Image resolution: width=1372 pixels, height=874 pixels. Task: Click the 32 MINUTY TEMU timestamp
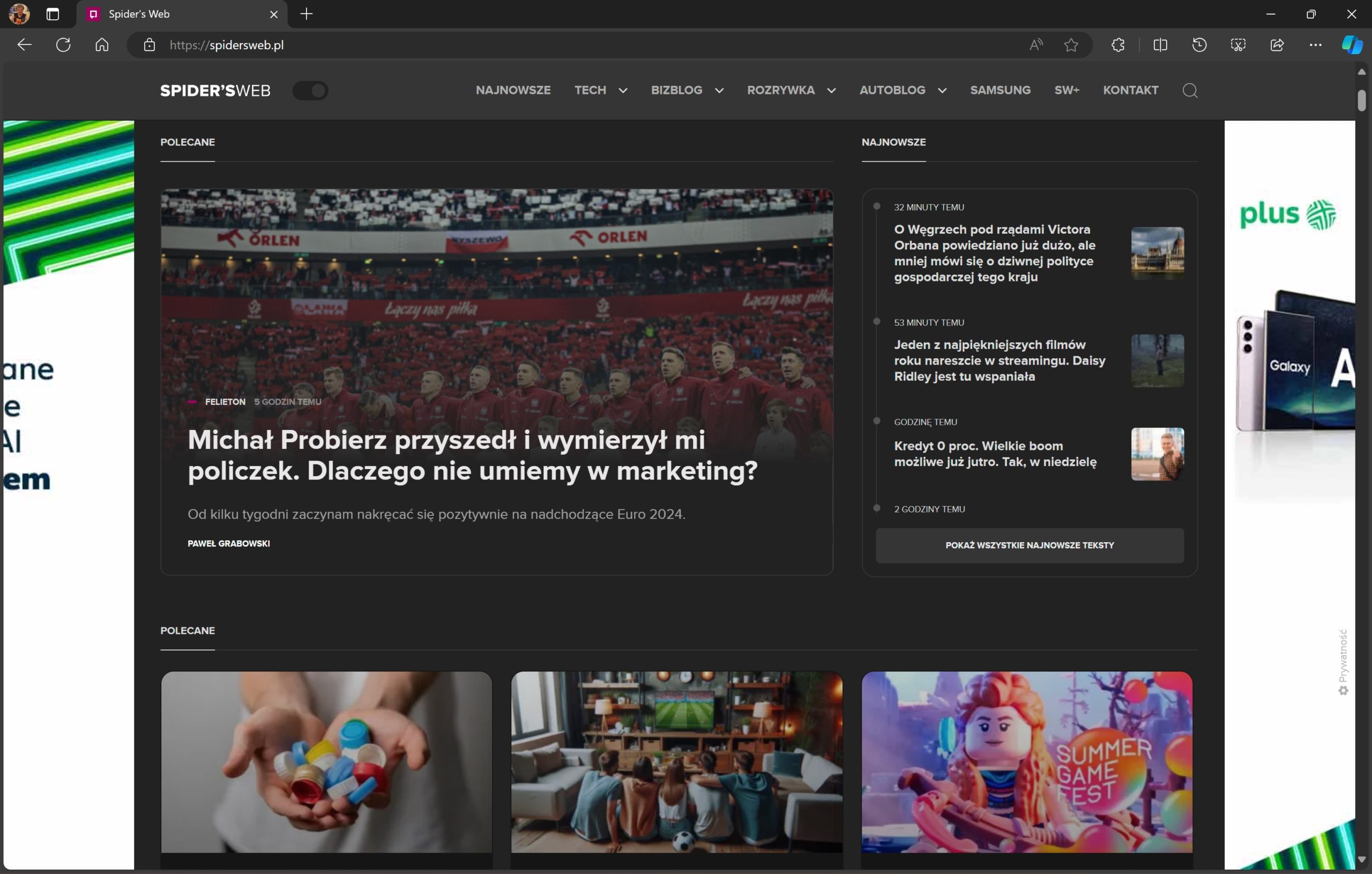(929, 207)
